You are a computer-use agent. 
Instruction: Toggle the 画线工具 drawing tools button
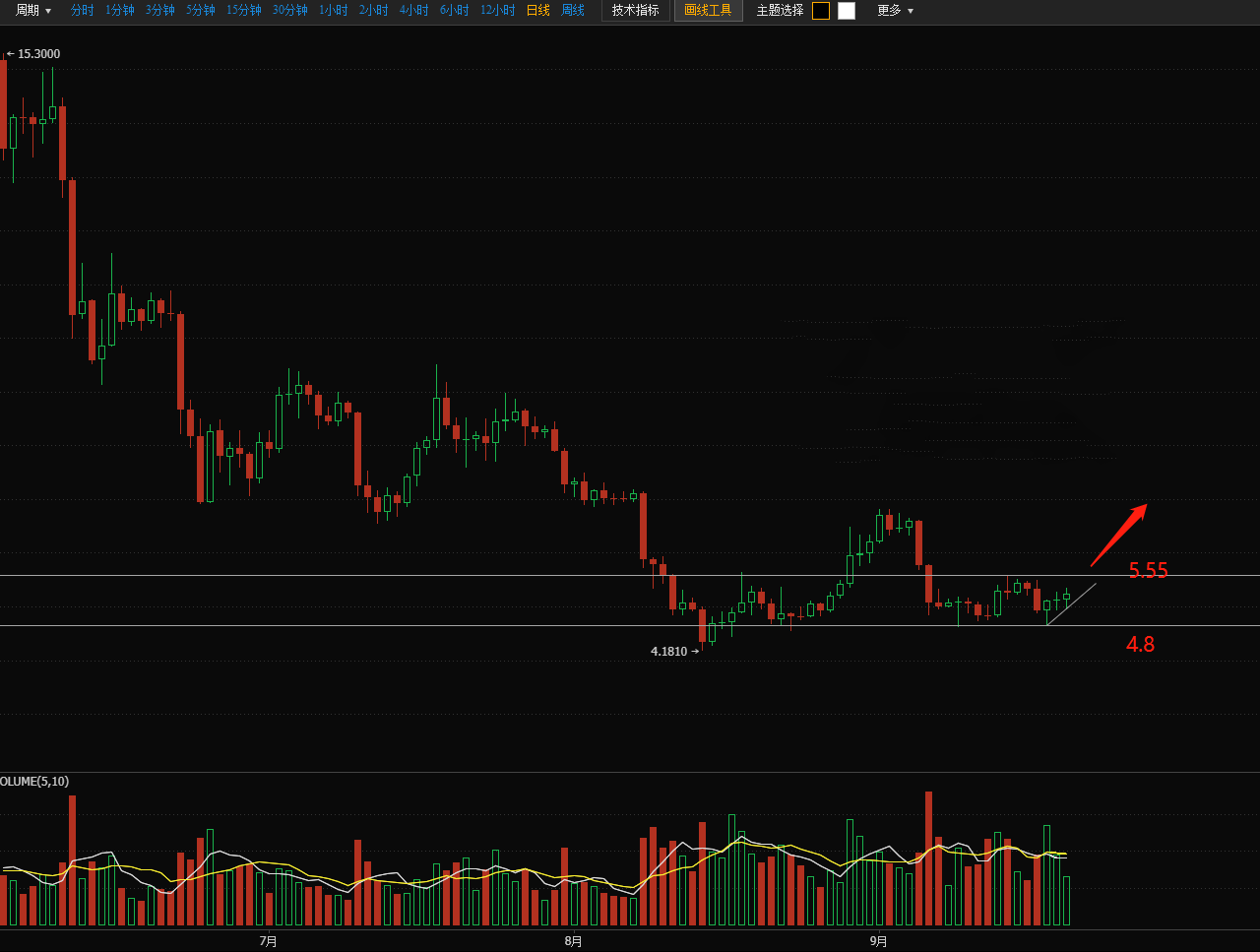tap(709, 11)
